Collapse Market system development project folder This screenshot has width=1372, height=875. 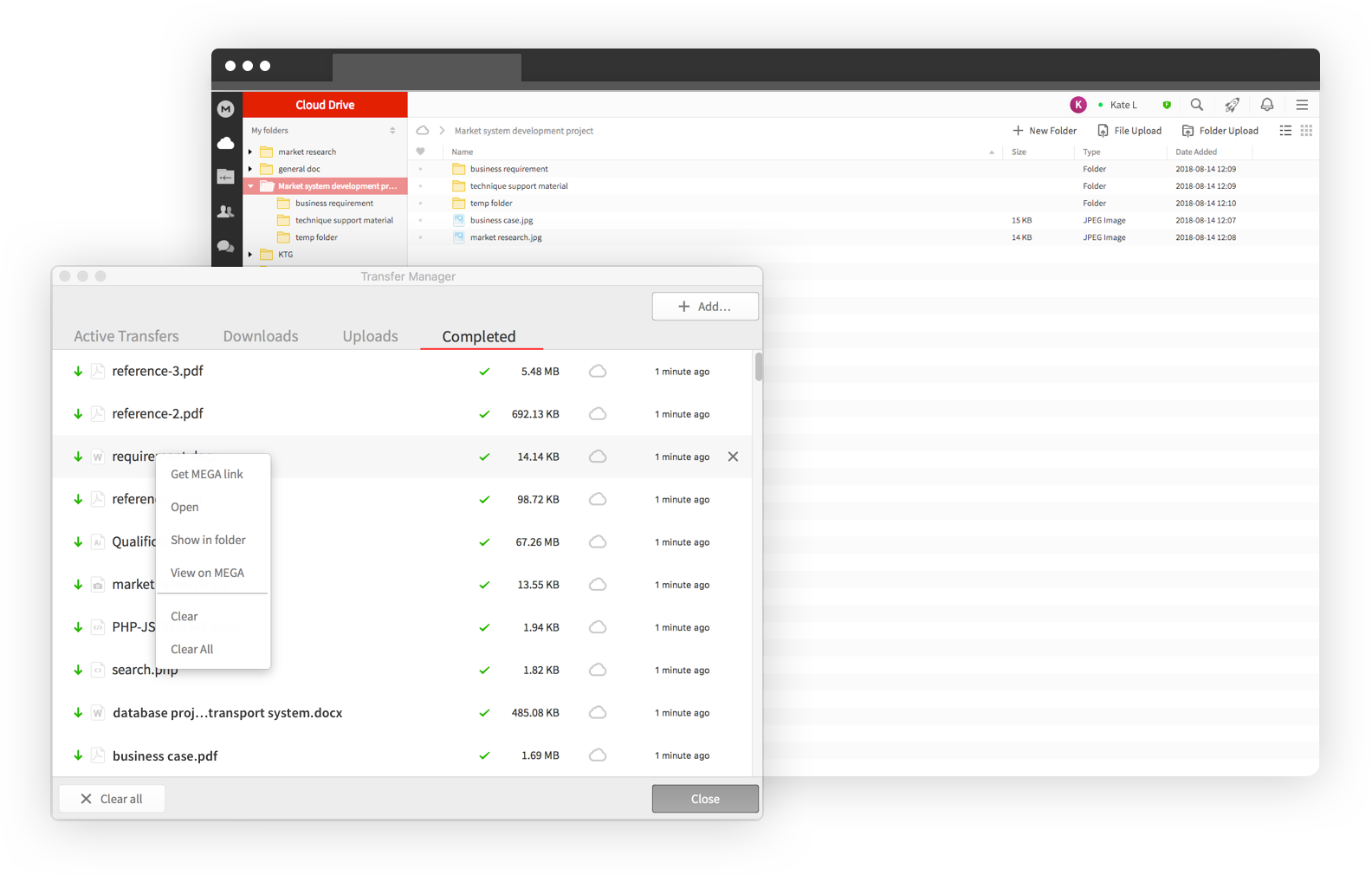(250, 186)
